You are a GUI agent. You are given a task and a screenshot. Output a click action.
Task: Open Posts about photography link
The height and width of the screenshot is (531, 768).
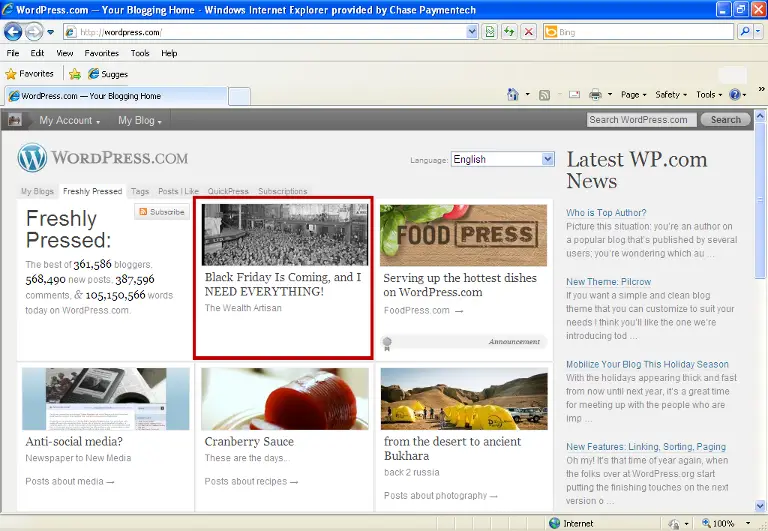click(x=440, y=496)
